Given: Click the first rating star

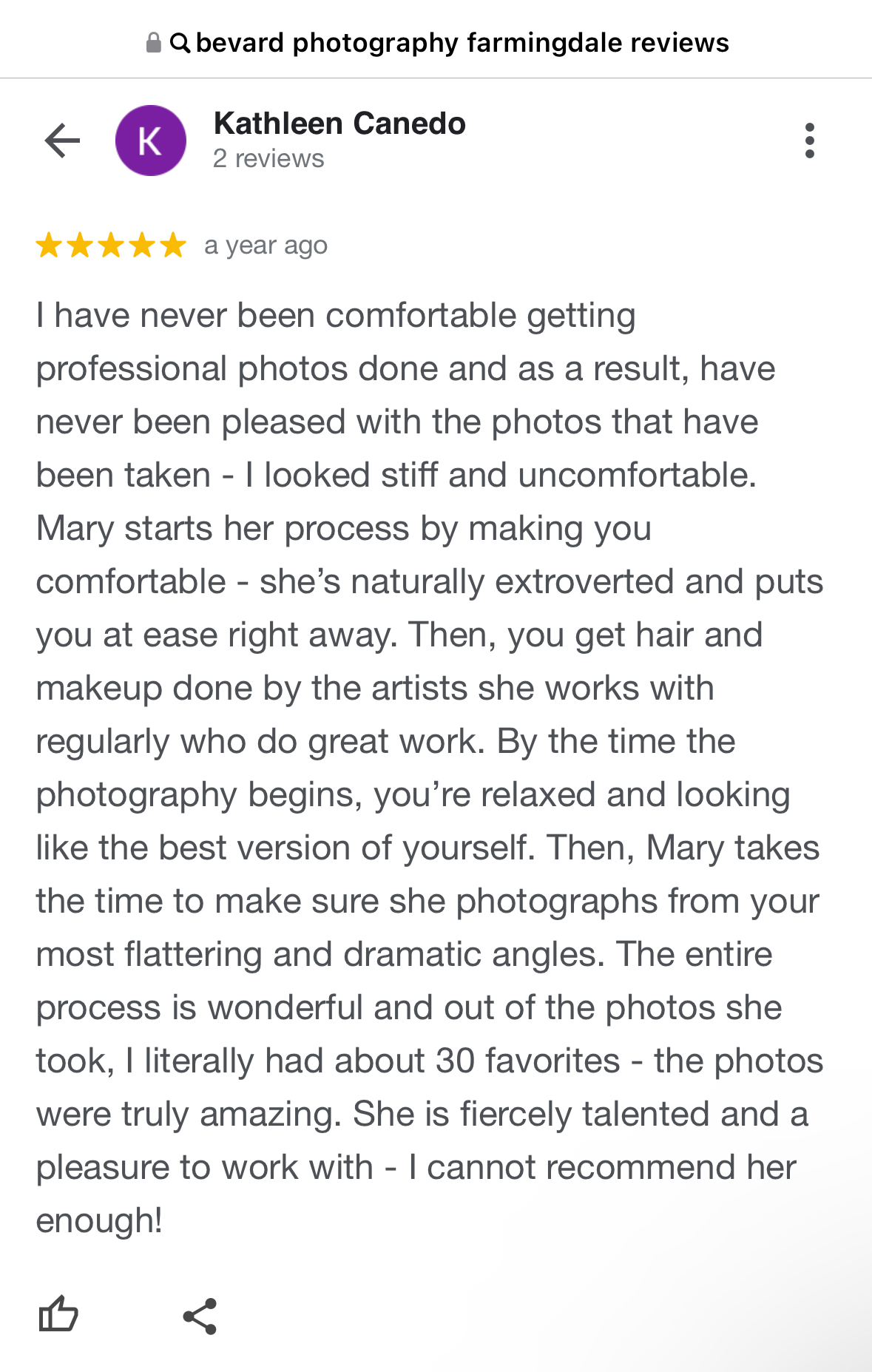Looking at the screenshot, I should pyautogui.click(x=49, y=245).
